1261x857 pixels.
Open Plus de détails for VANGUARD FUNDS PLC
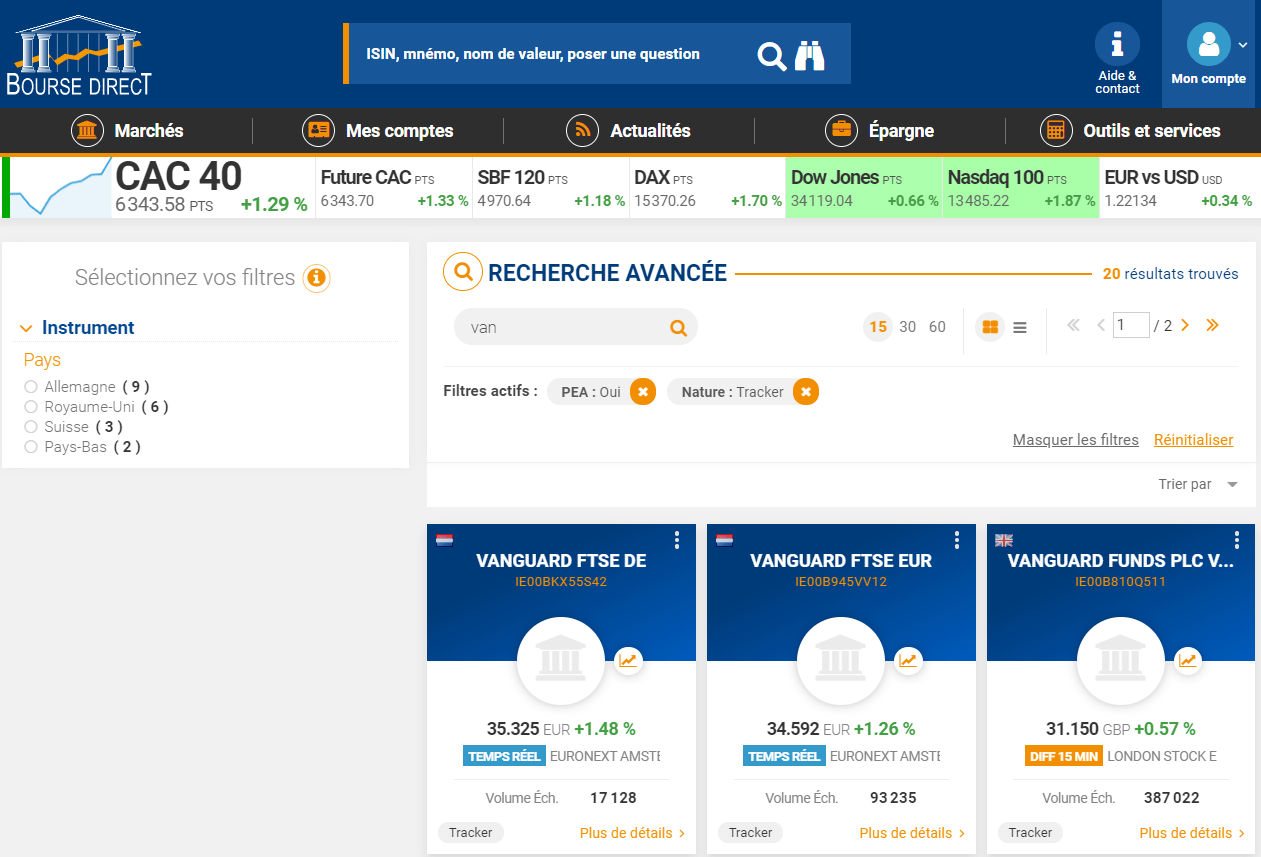(x=1193, y=832)
